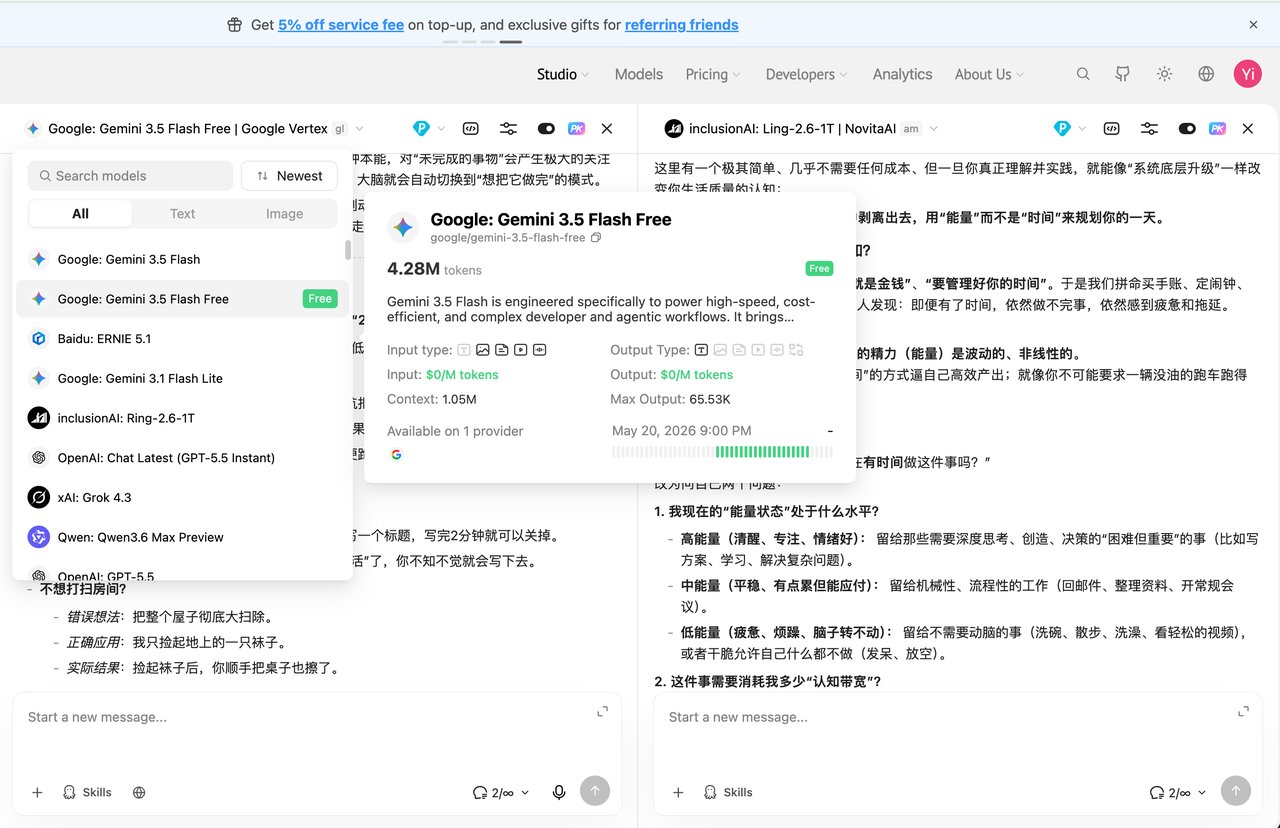1280x828 pixels.
Task: Open the search icon in top navigation
Action: (1083, 74)
